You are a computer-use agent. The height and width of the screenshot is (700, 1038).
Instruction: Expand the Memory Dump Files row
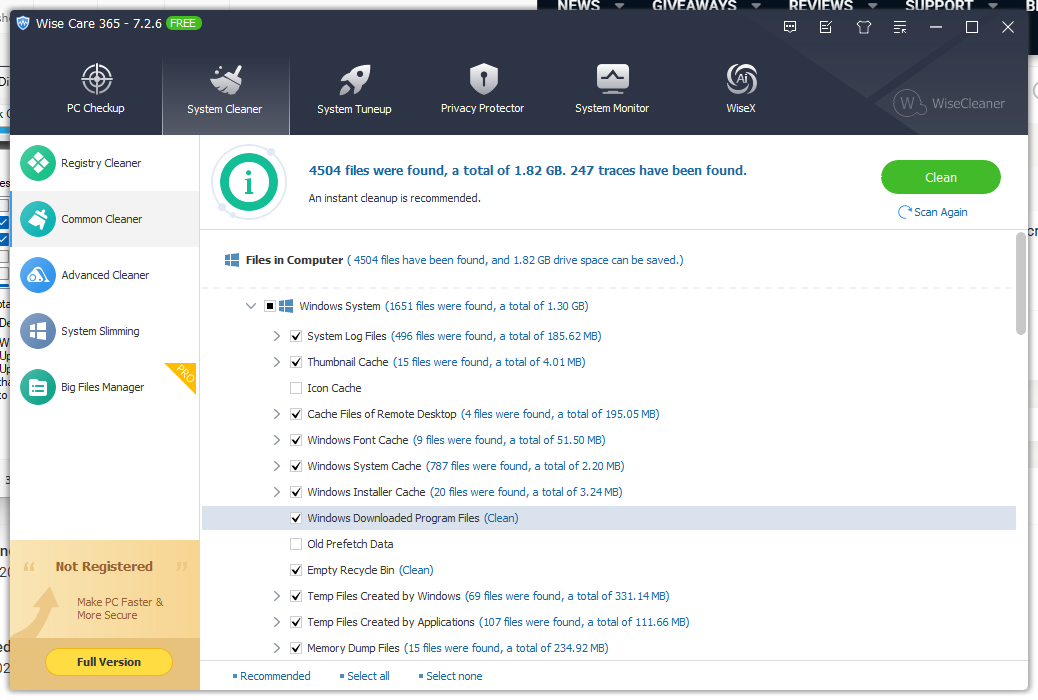point(277,648)
